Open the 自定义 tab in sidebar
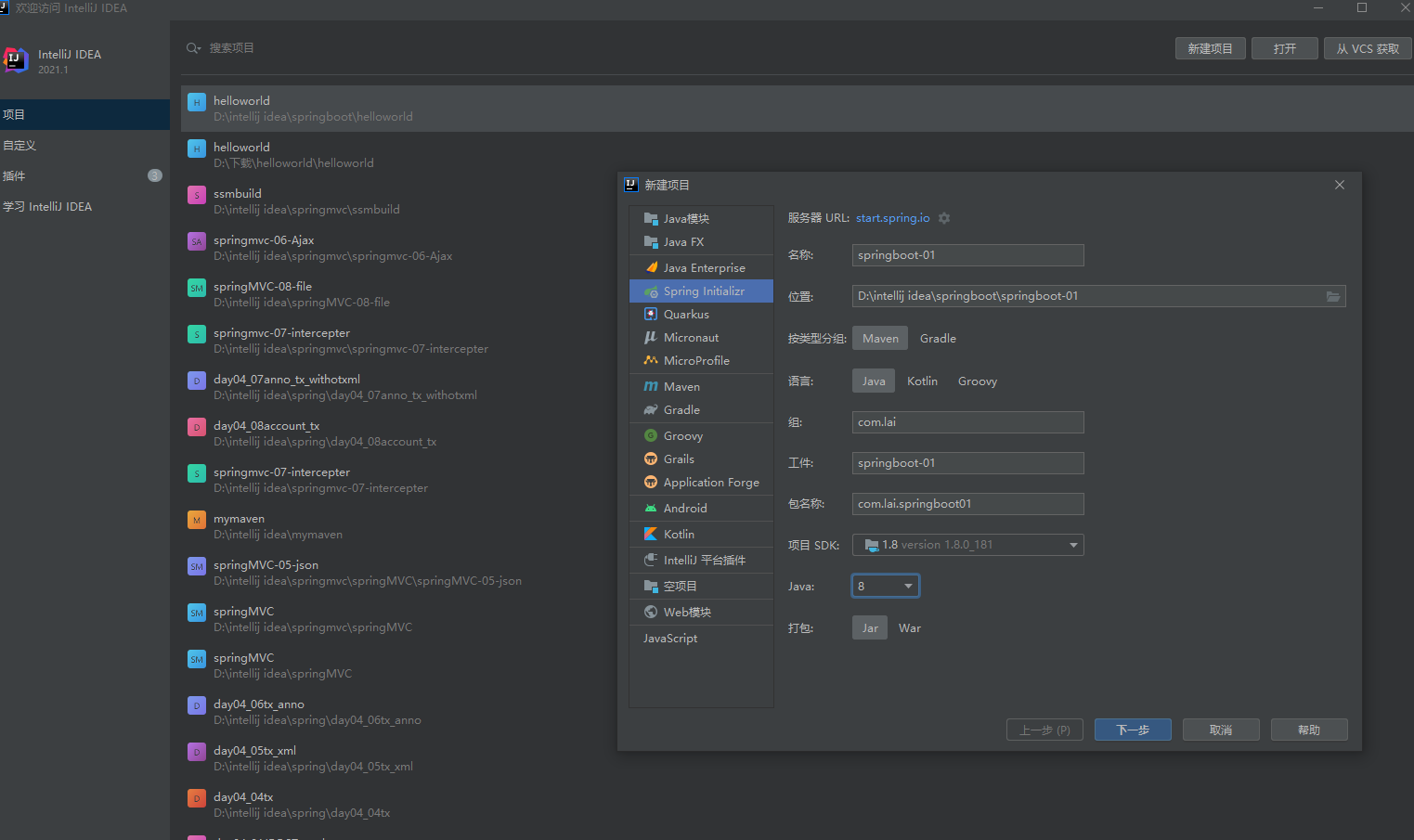This screenshot has width=1414, height=840. (84, 146)
